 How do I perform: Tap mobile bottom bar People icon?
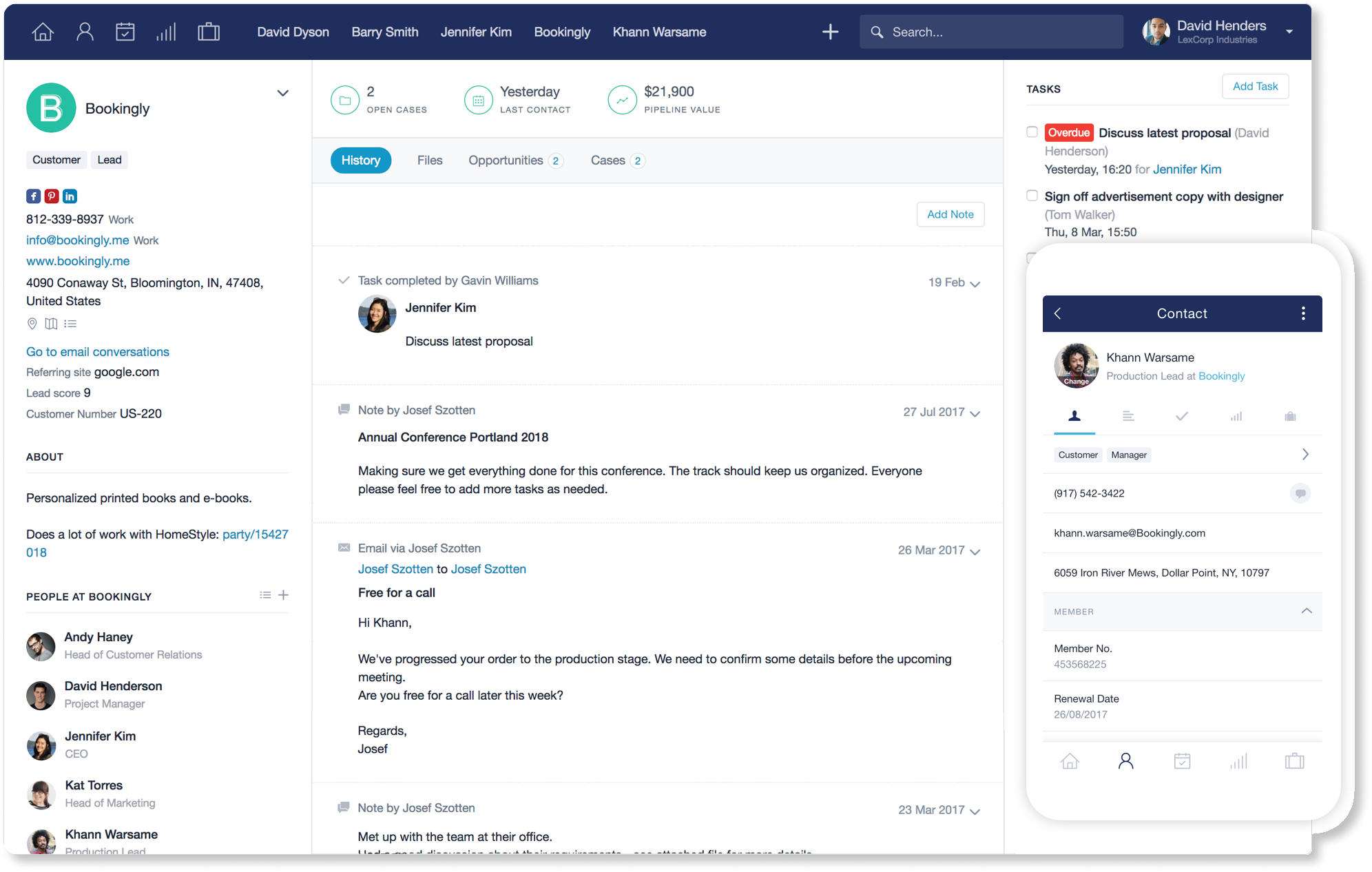click(x=1125, y=761)
